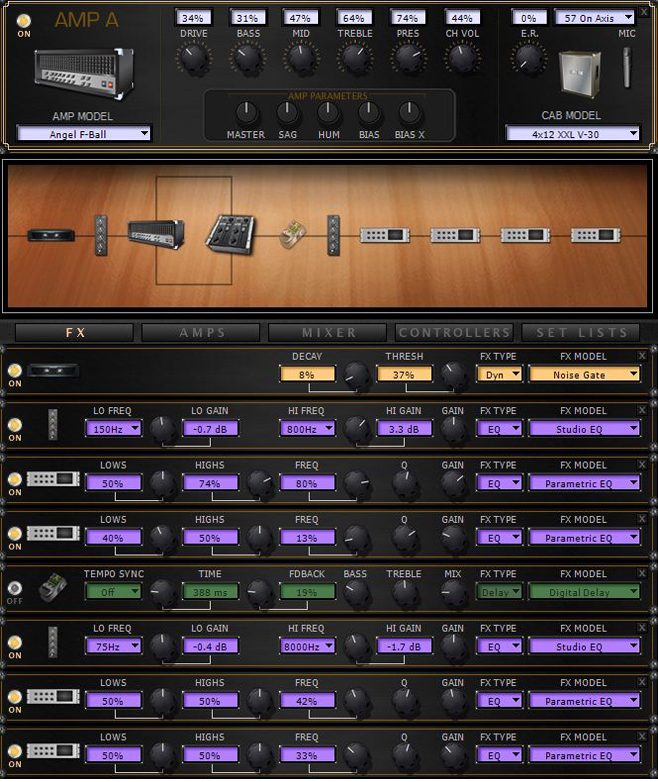Close the Amp A panel with the X

point(645,12)
